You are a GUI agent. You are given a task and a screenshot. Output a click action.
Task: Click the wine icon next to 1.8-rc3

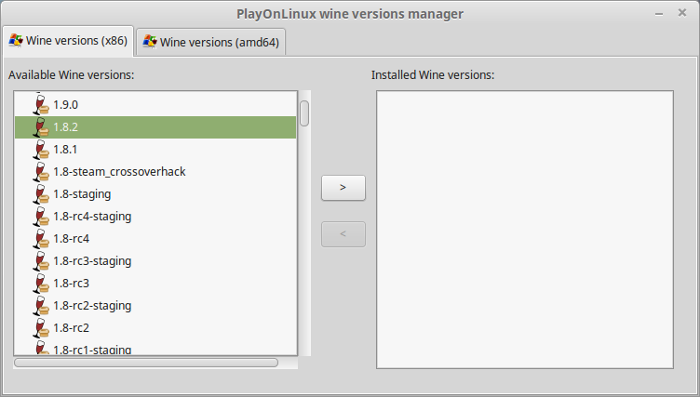point(41,283)
